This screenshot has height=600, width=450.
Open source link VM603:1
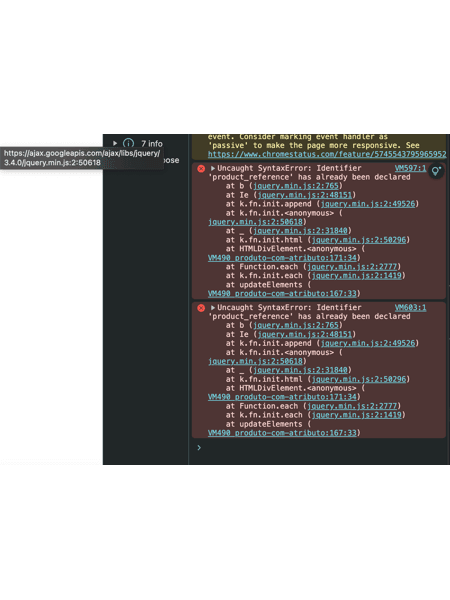click(x=410, y=307)
